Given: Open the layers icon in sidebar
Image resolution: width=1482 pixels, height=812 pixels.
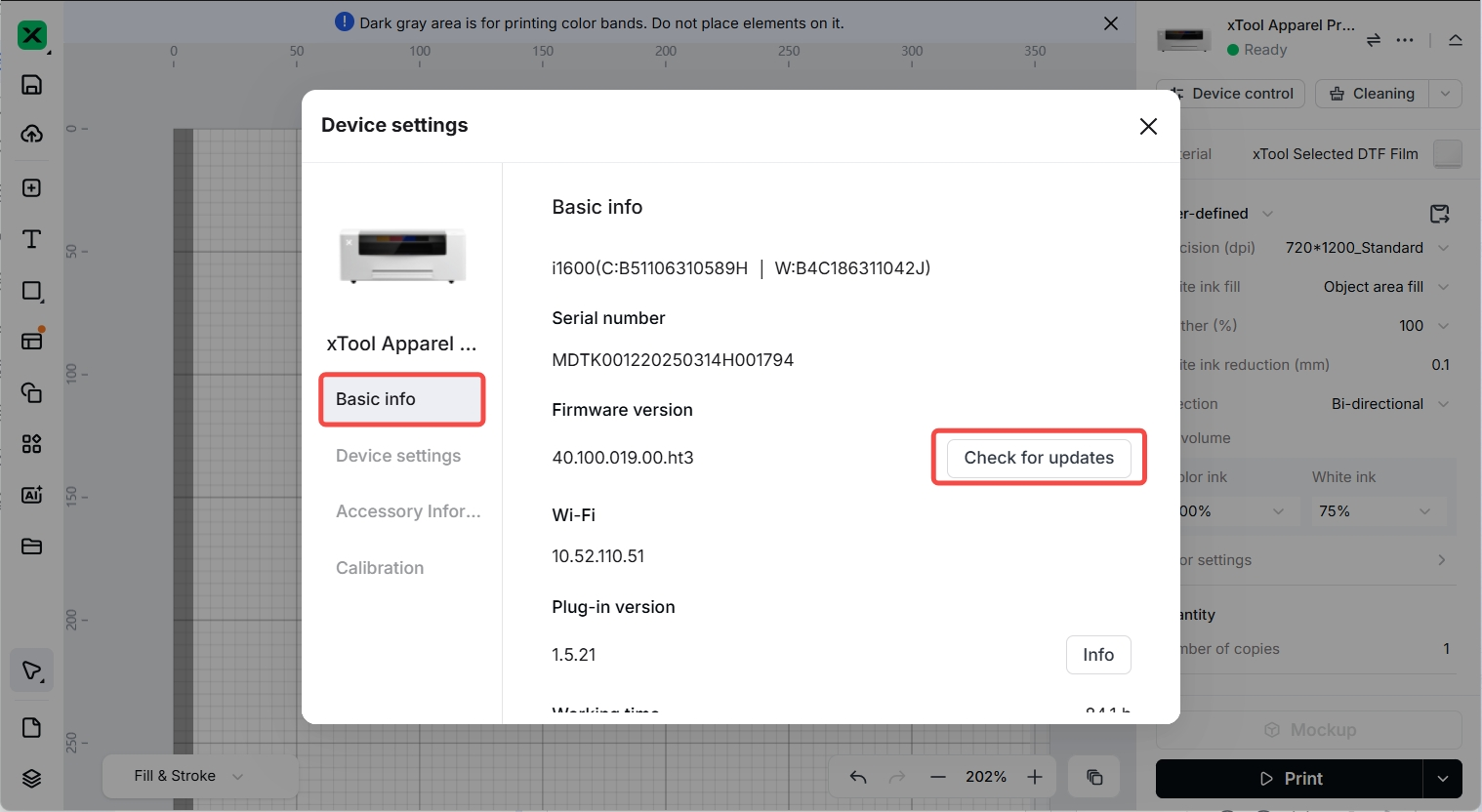Looking at the screenshot, I should [x=32, y=779].
